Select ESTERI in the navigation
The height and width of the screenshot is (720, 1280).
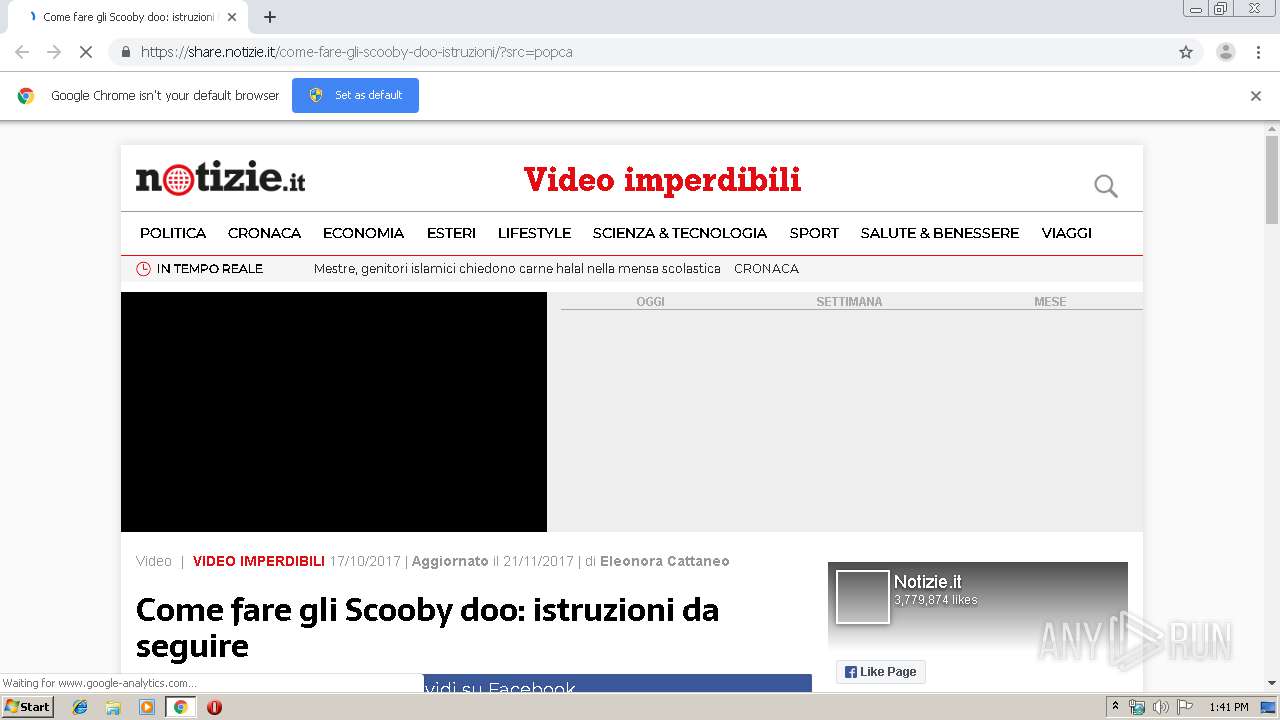451,233
